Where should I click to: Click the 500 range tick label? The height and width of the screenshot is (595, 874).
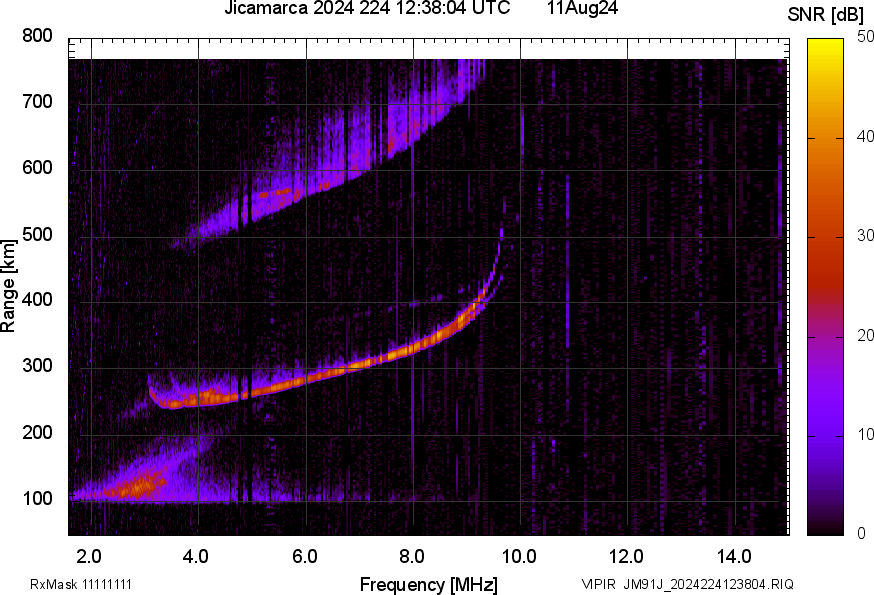tap(37, 234)
